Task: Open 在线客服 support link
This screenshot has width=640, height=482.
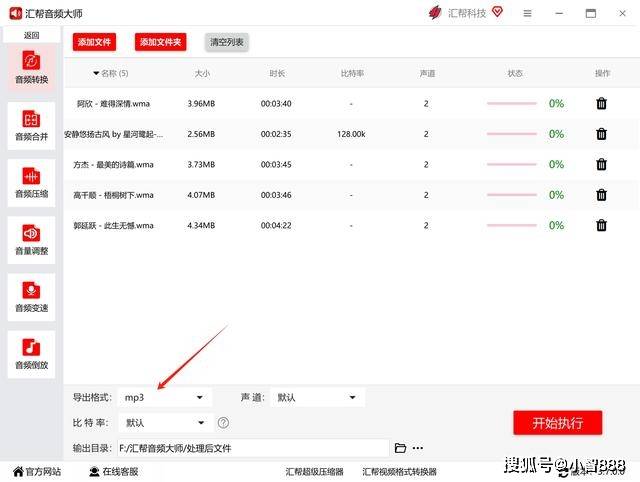Action: 113,472
